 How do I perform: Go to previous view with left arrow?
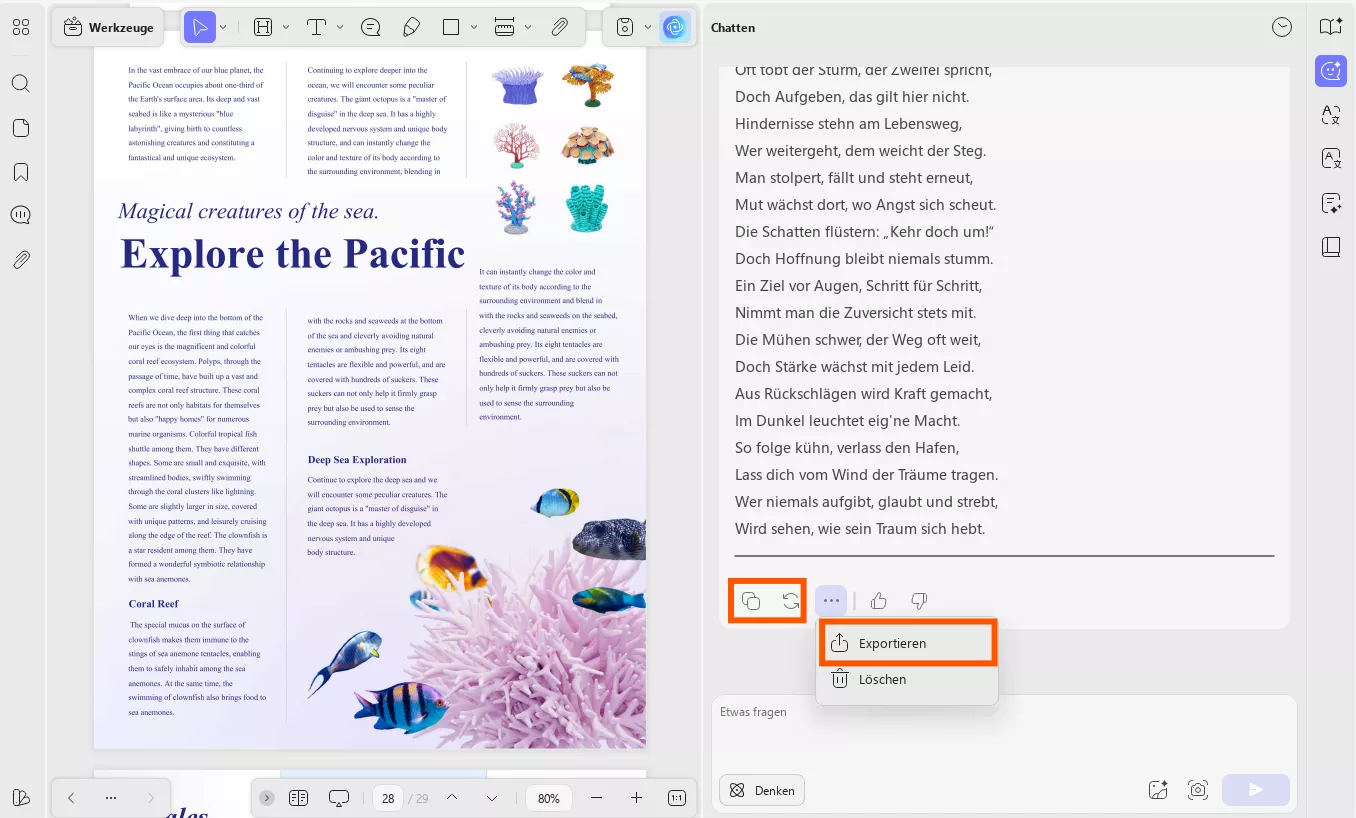click(71, 798)
